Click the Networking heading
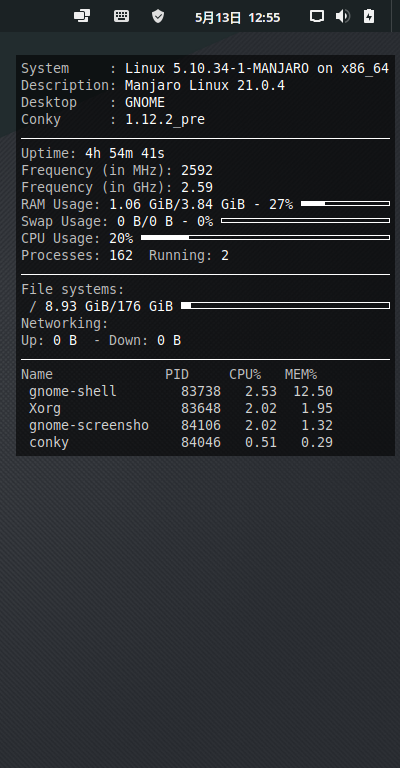This screenshot has width=400, height=768. tap(65, 324)
